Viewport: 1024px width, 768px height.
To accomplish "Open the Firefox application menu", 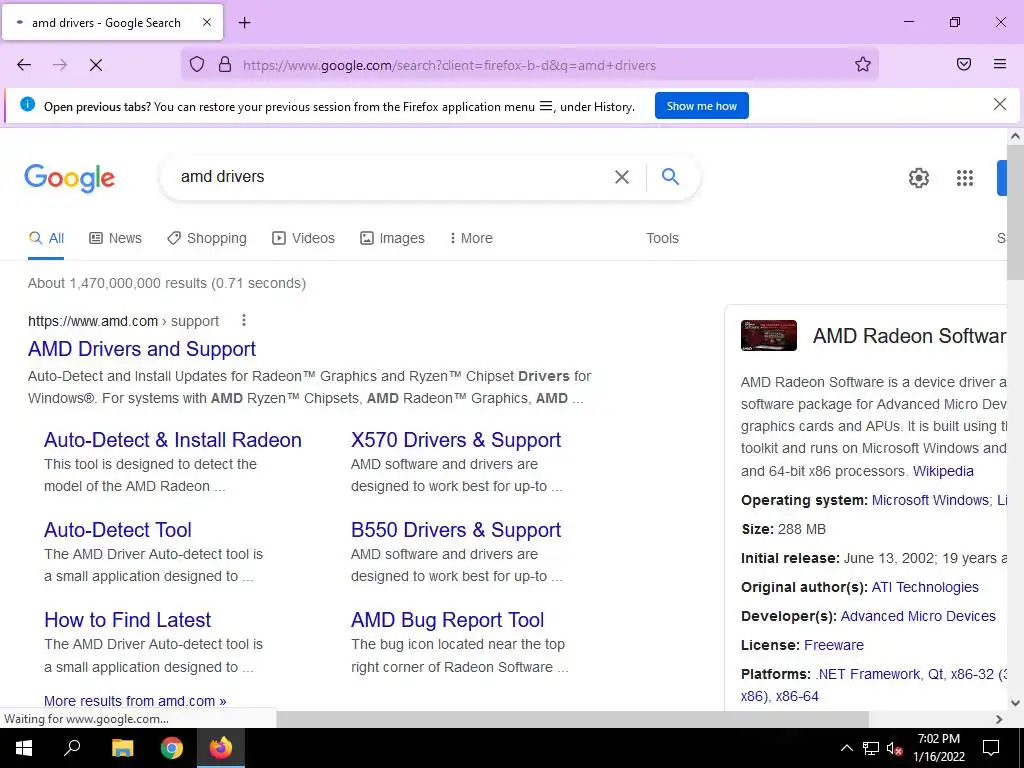I will point(1000,64).
